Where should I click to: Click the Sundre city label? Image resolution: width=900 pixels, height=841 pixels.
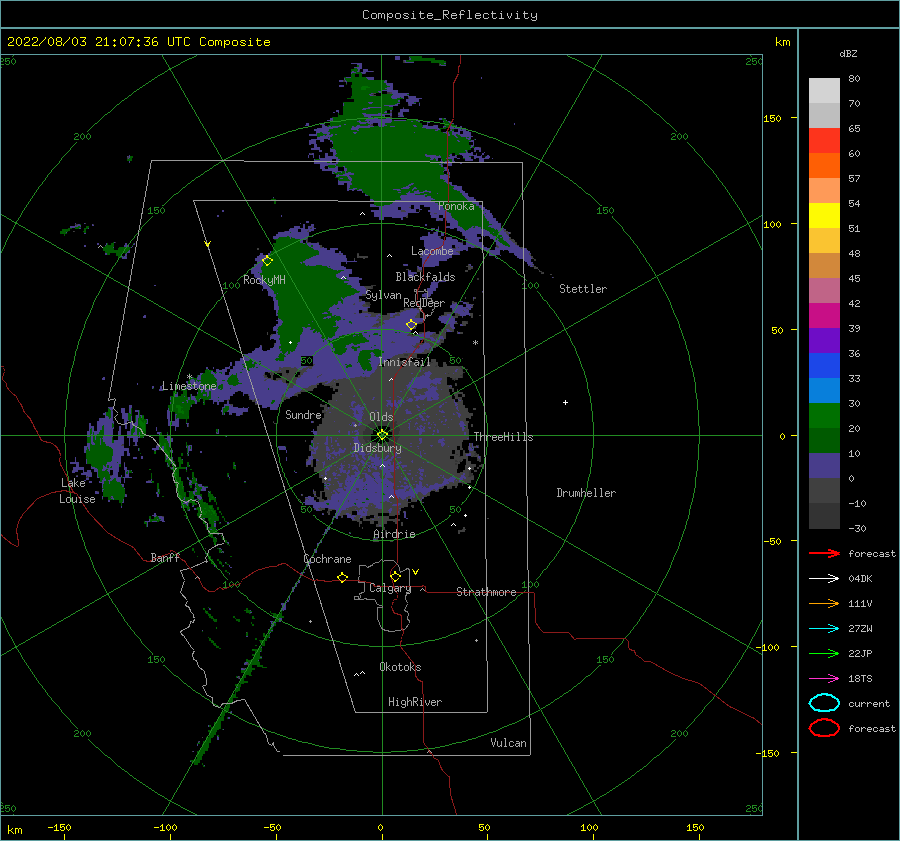(x=304, y=415)
